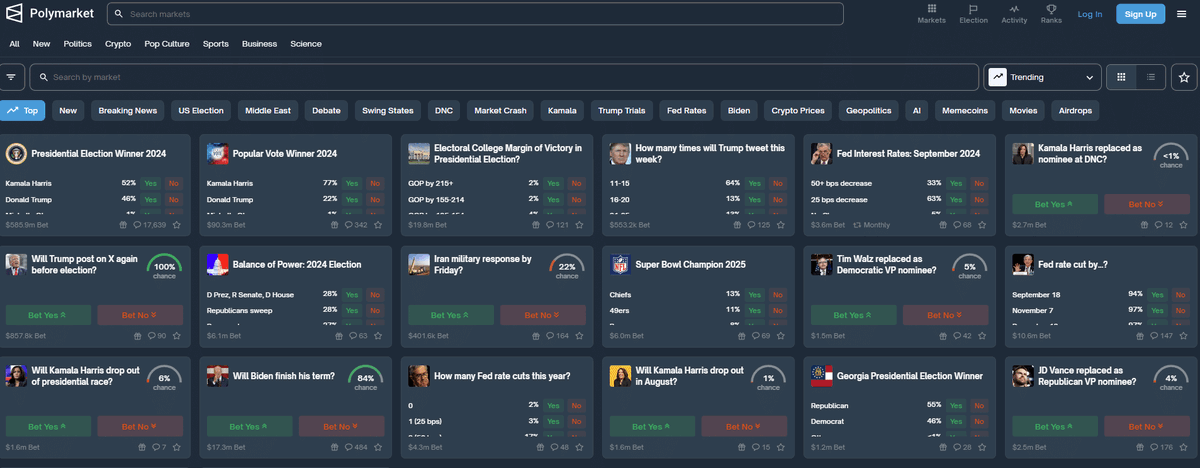Click the 22% chance gauge on Iran response
This screenshot has height=468, width=1200.
click(x=567, y=267)
